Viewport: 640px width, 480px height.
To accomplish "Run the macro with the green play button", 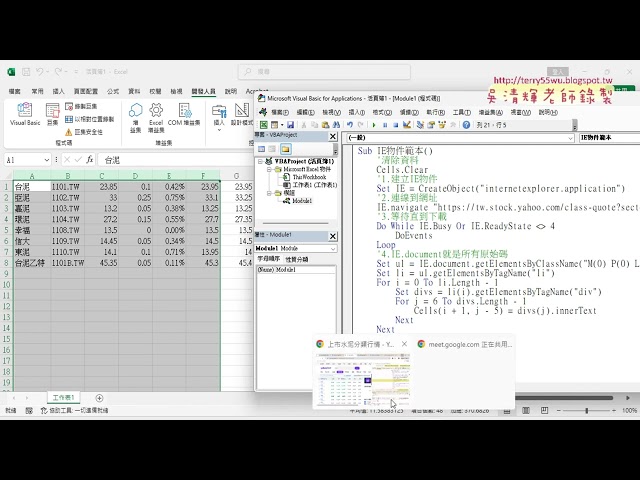I will click(373, 125).
